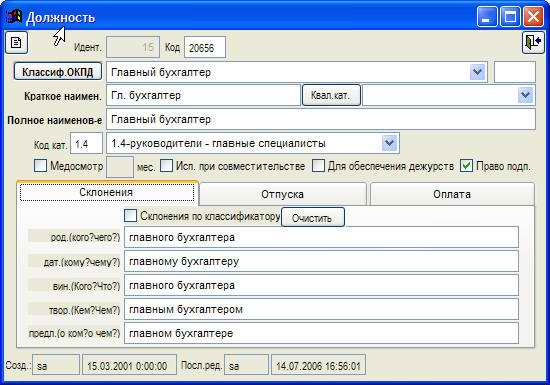The width and height of the screenshot is (550, 385).
Task: Maximize the Должность window
Action: 510,16
